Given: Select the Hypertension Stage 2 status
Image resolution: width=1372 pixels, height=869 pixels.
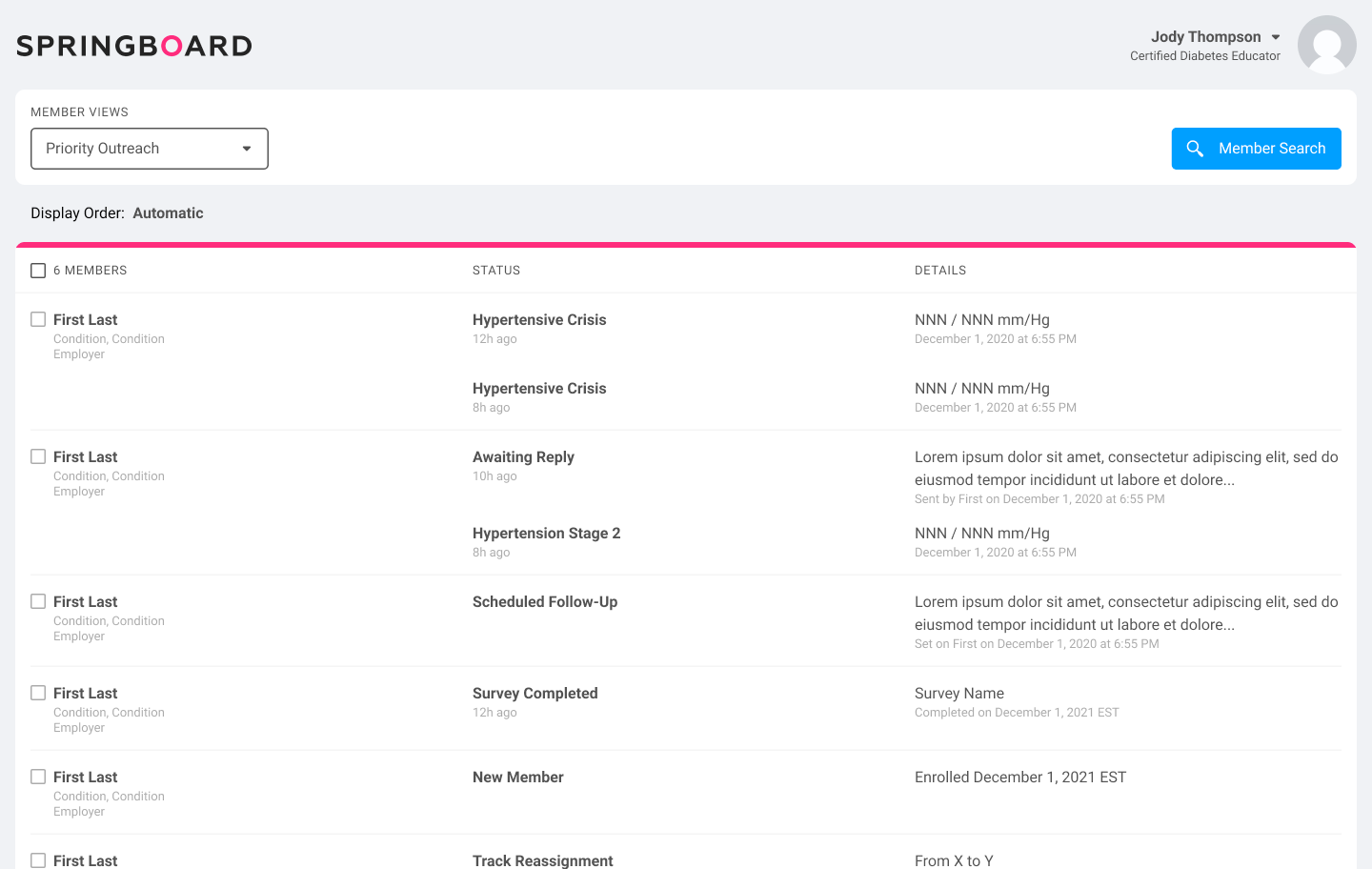Looking at the screenshot, I should pyautogui.click(x=546, y=534).
